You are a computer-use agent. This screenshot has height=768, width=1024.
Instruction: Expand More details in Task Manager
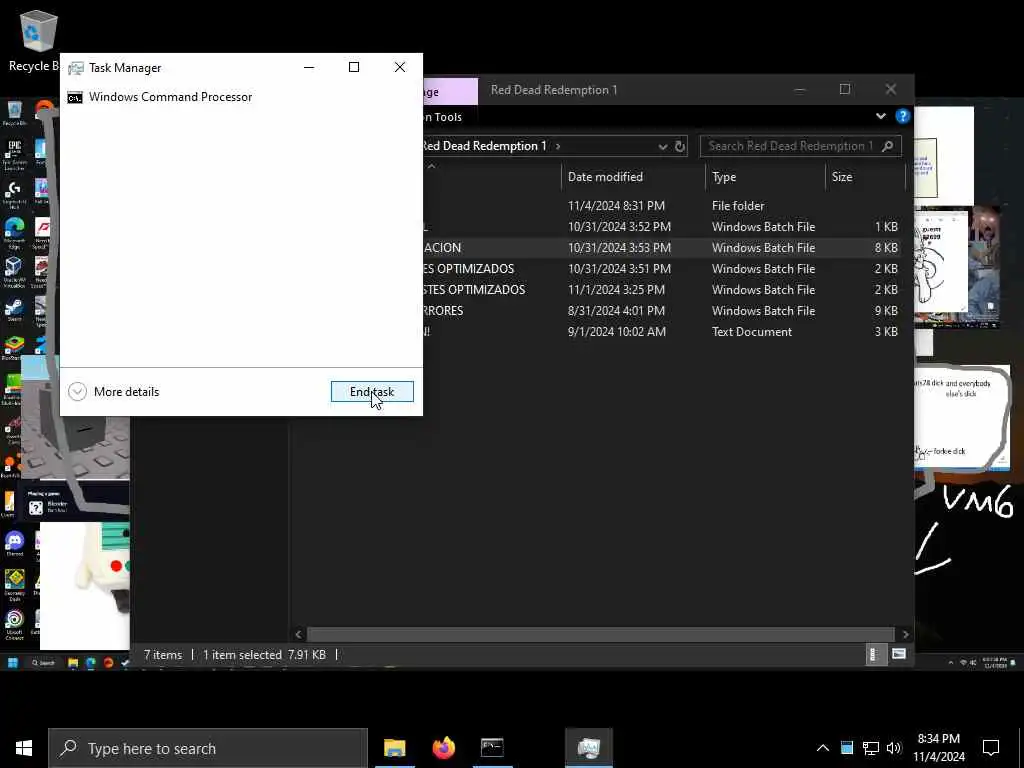pos(114,392)
